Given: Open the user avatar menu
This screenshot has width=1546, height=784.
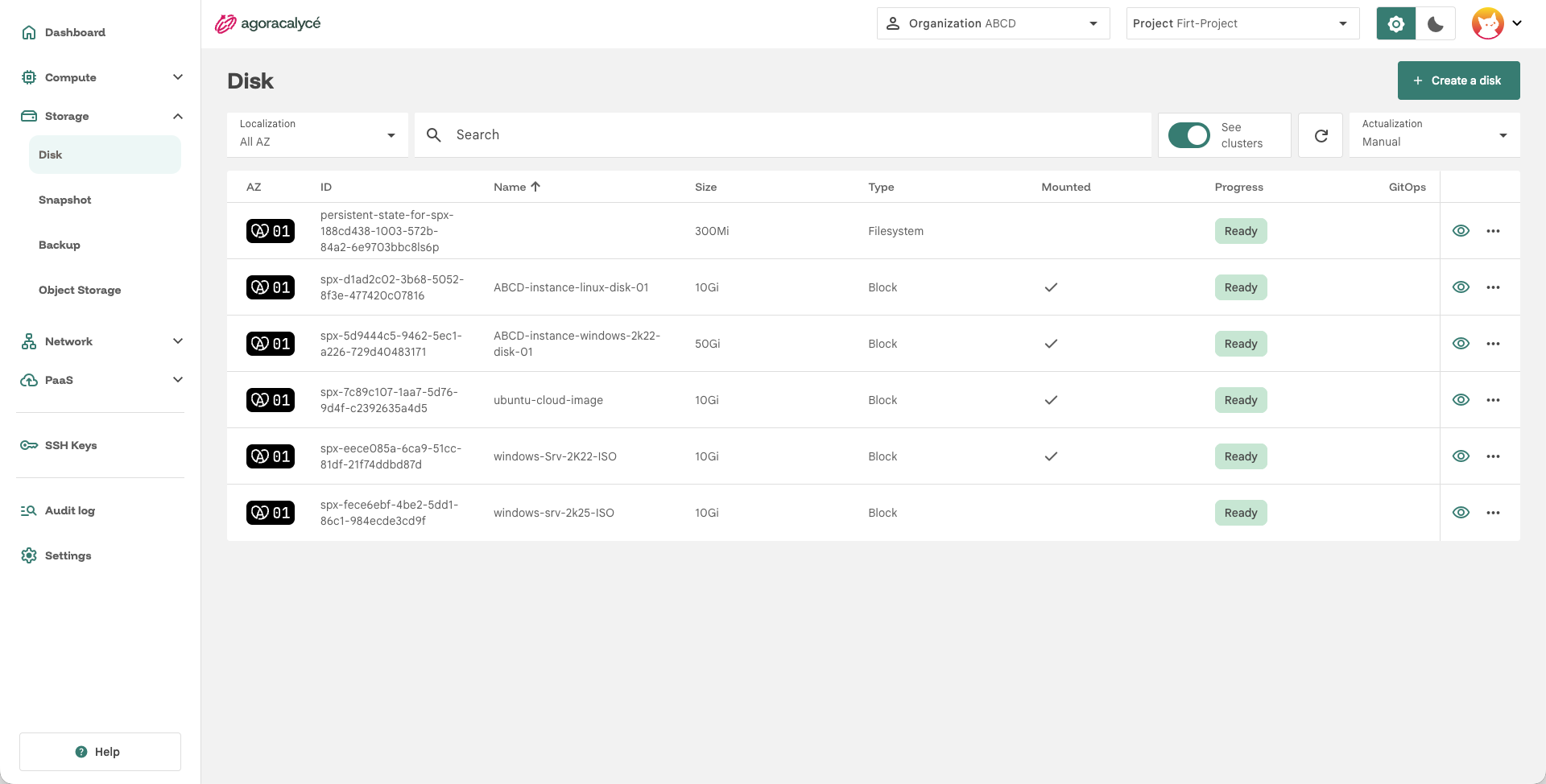Looking at the screenshot, I should [x=1497, y=23].
